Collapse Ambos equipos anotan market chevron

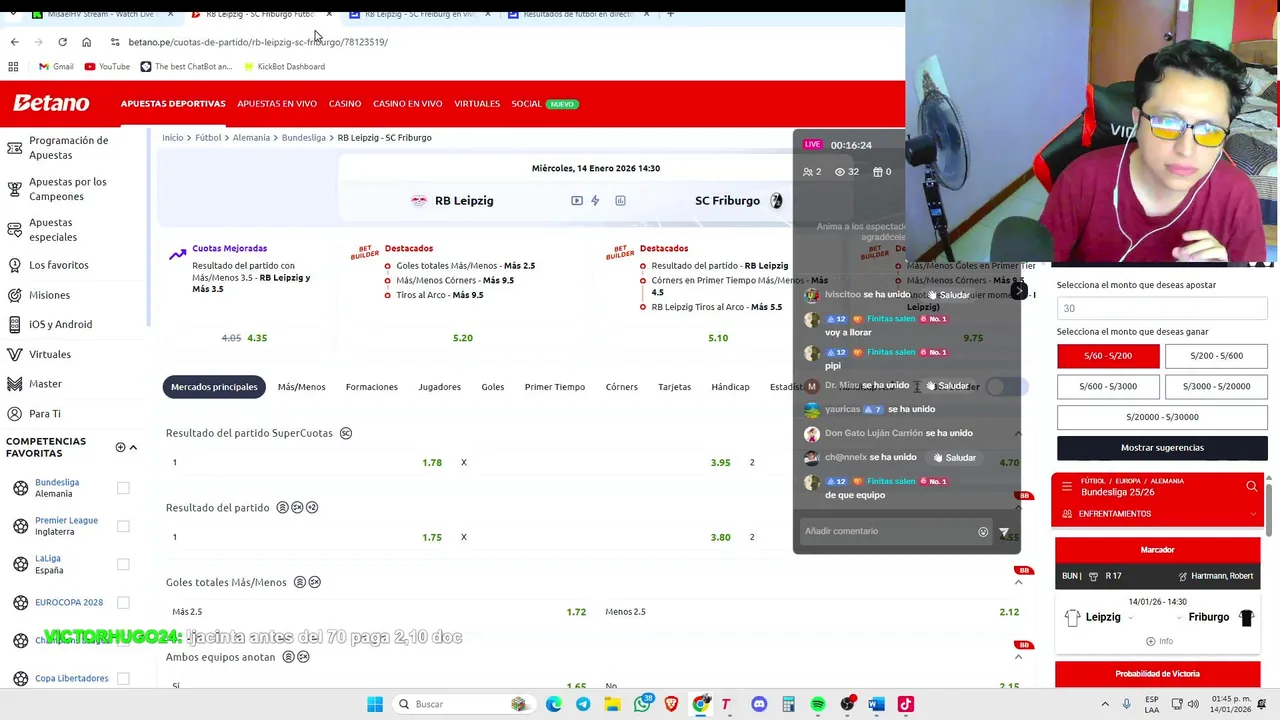pos(1018,657)
